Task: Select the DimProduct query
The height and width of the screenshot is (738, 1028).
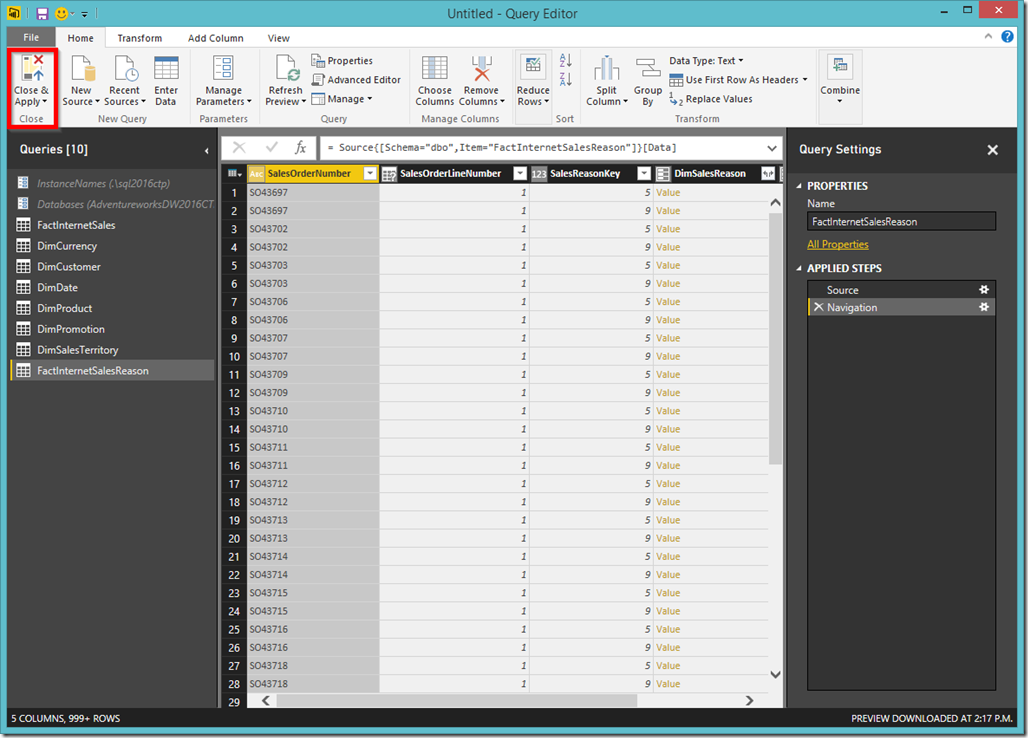Action: (112, 308)
